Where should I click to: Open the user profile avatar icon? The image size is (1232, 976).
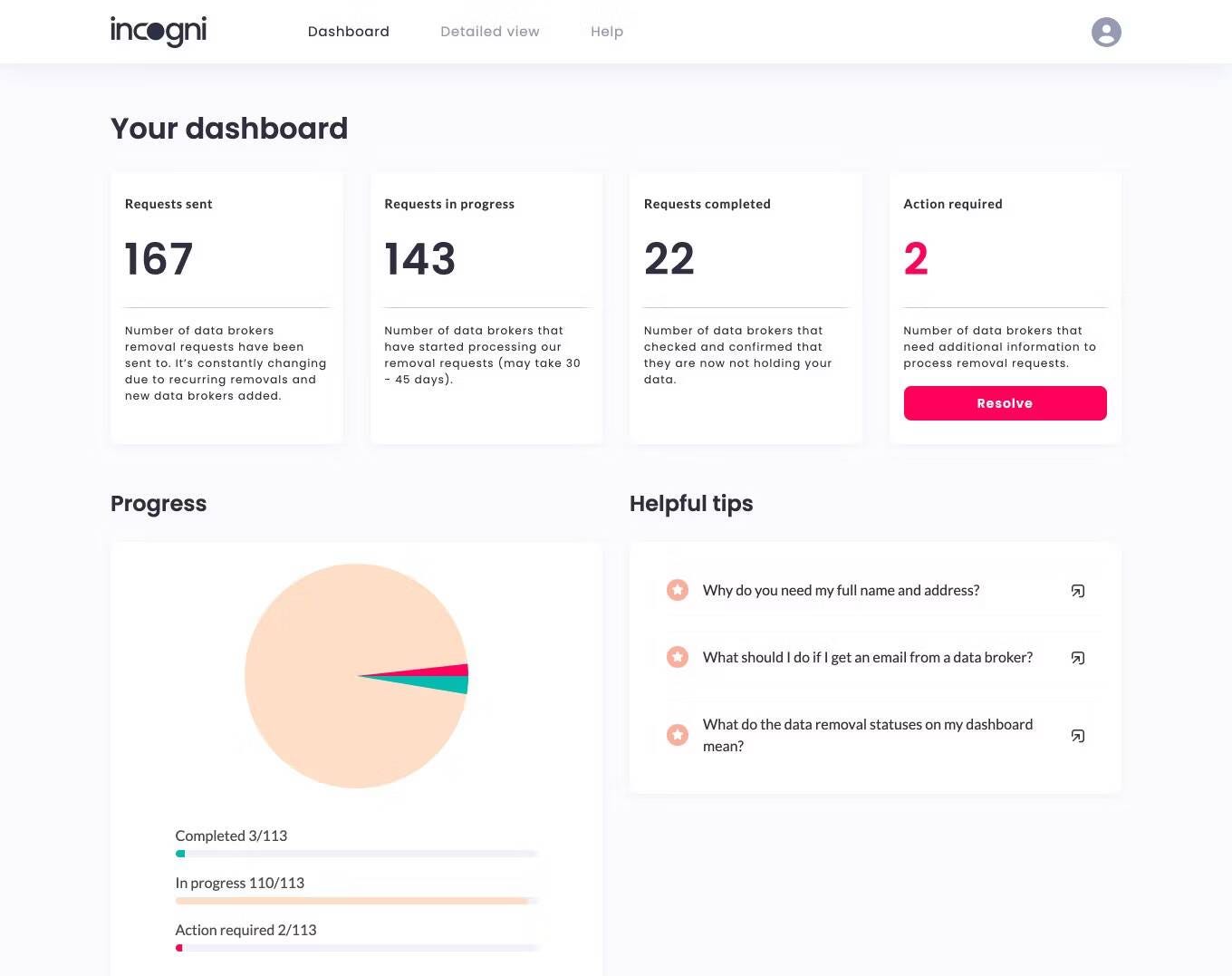[1106, 32]
